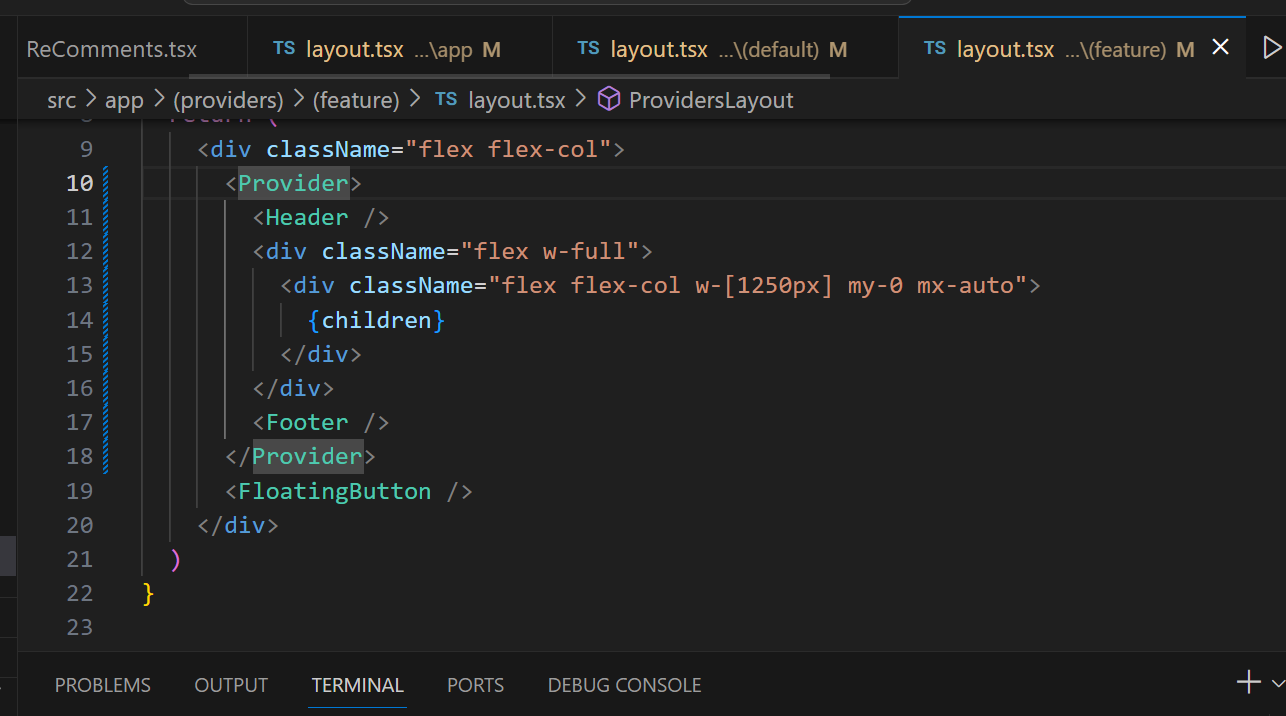The height and width of the screenshot is (716, 1286).
Task: Open the PORTS panel tab
Action: 475,685
